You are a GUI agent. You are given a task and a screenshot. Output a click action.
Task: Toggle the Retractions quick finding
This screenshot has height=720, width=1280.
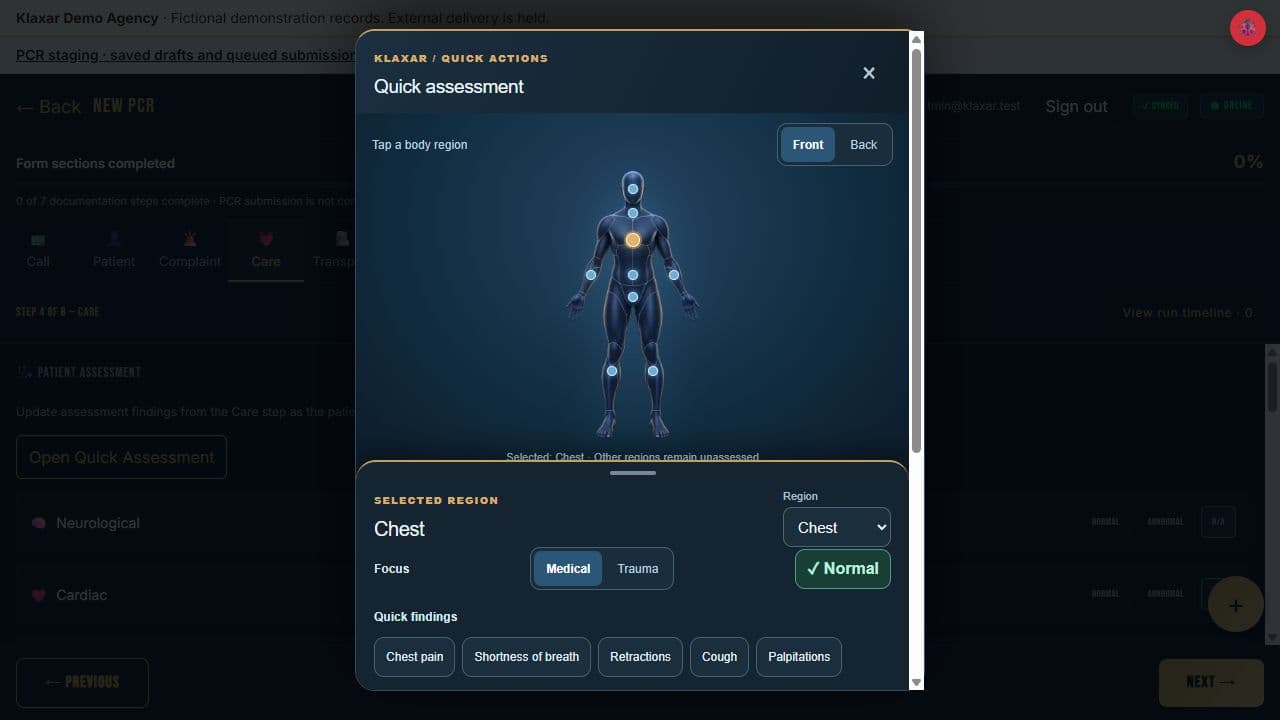click(x=640, y=657)
